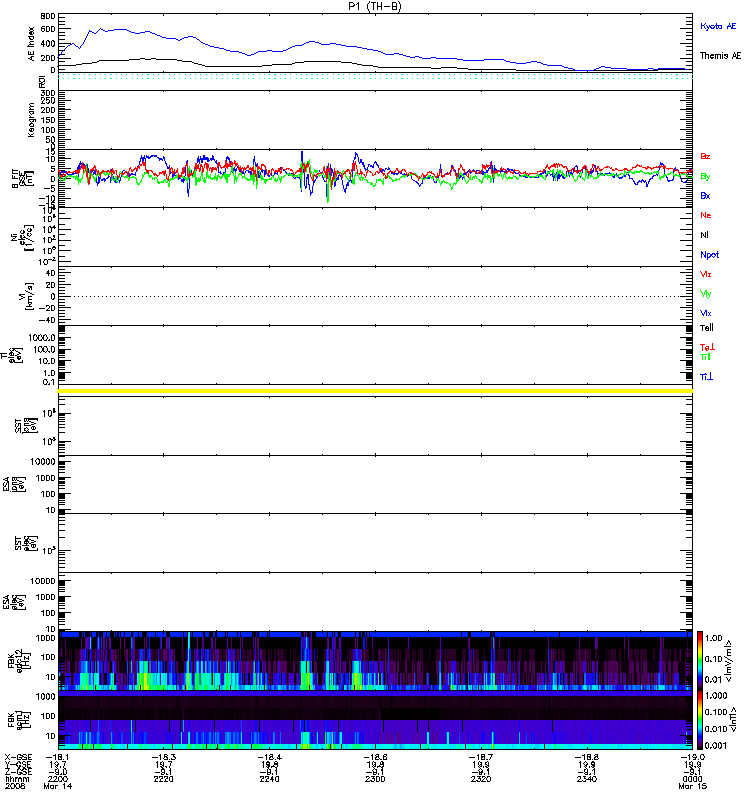Click the Vi [km/s] axis label
Screen dimensions: 750x800
(x=26, y=296)
